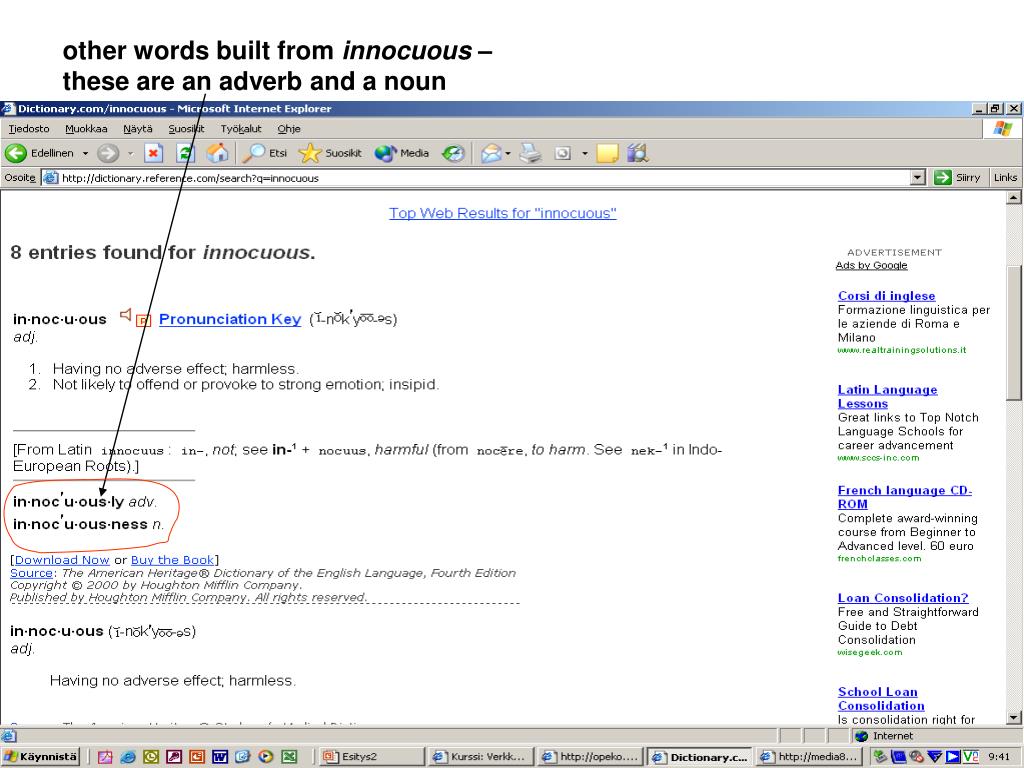Click the Forward arrow button
This screenshot has width=1024, height=768.
click(108, 153)
